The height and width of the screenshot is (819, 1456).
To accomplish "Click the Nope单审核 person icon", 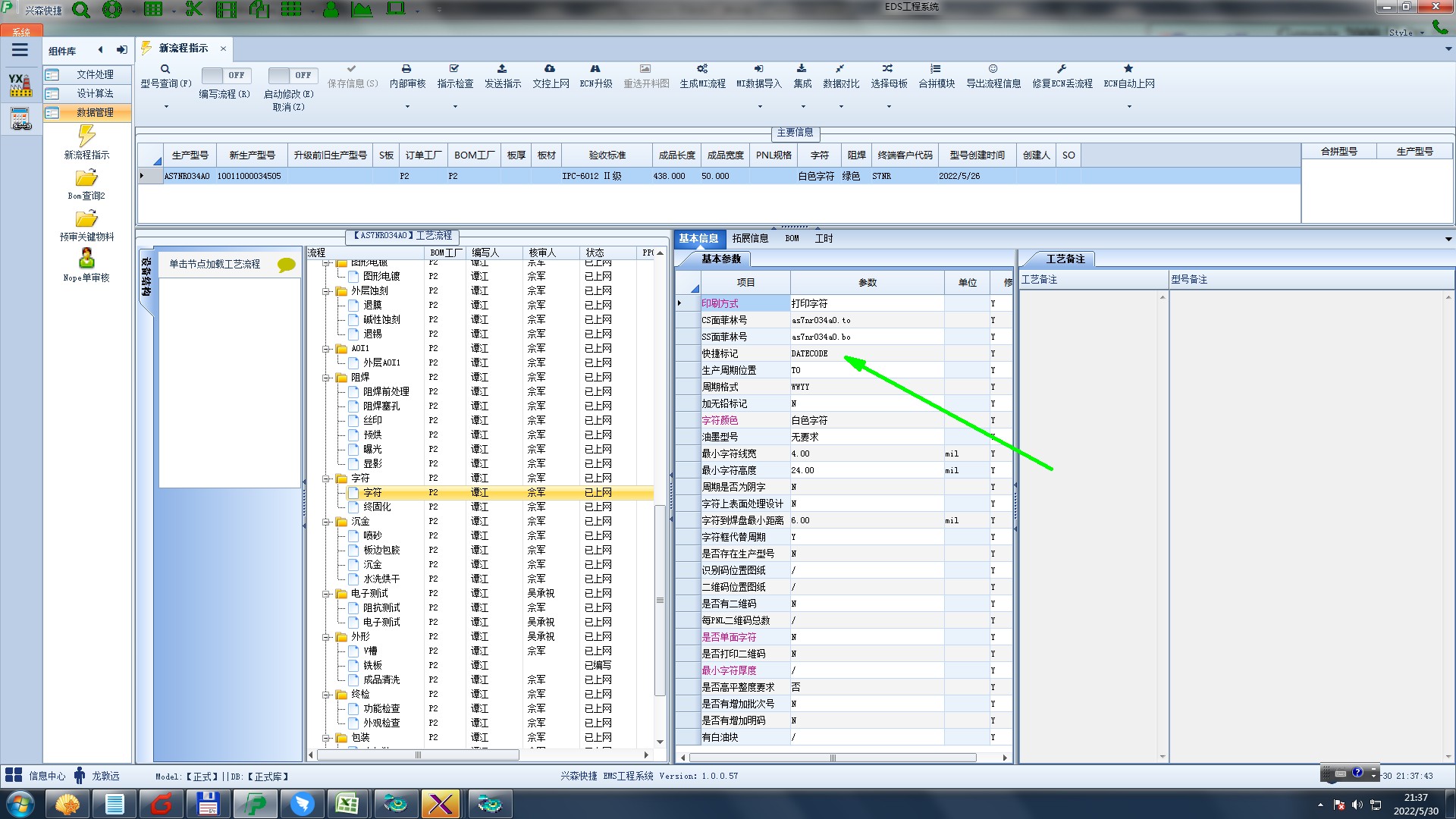I will click(x=86, y=259).
